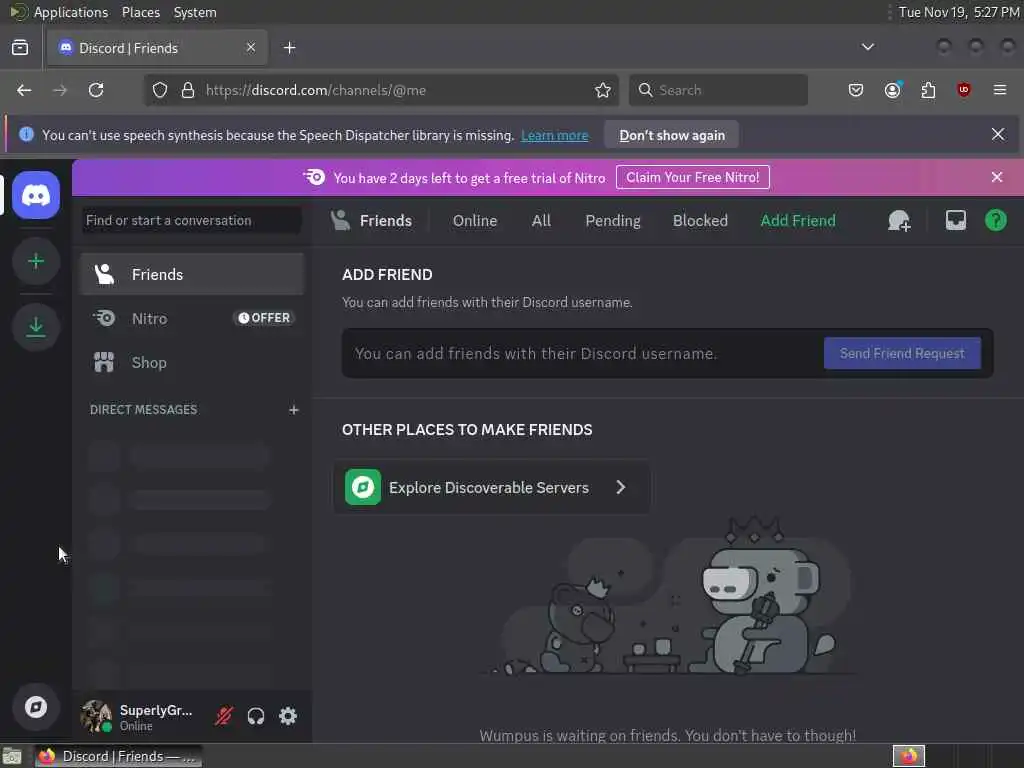This screenshot has width=1024, height=768.
Task: Open Shop in the sidebar
Action: point(192,362)
